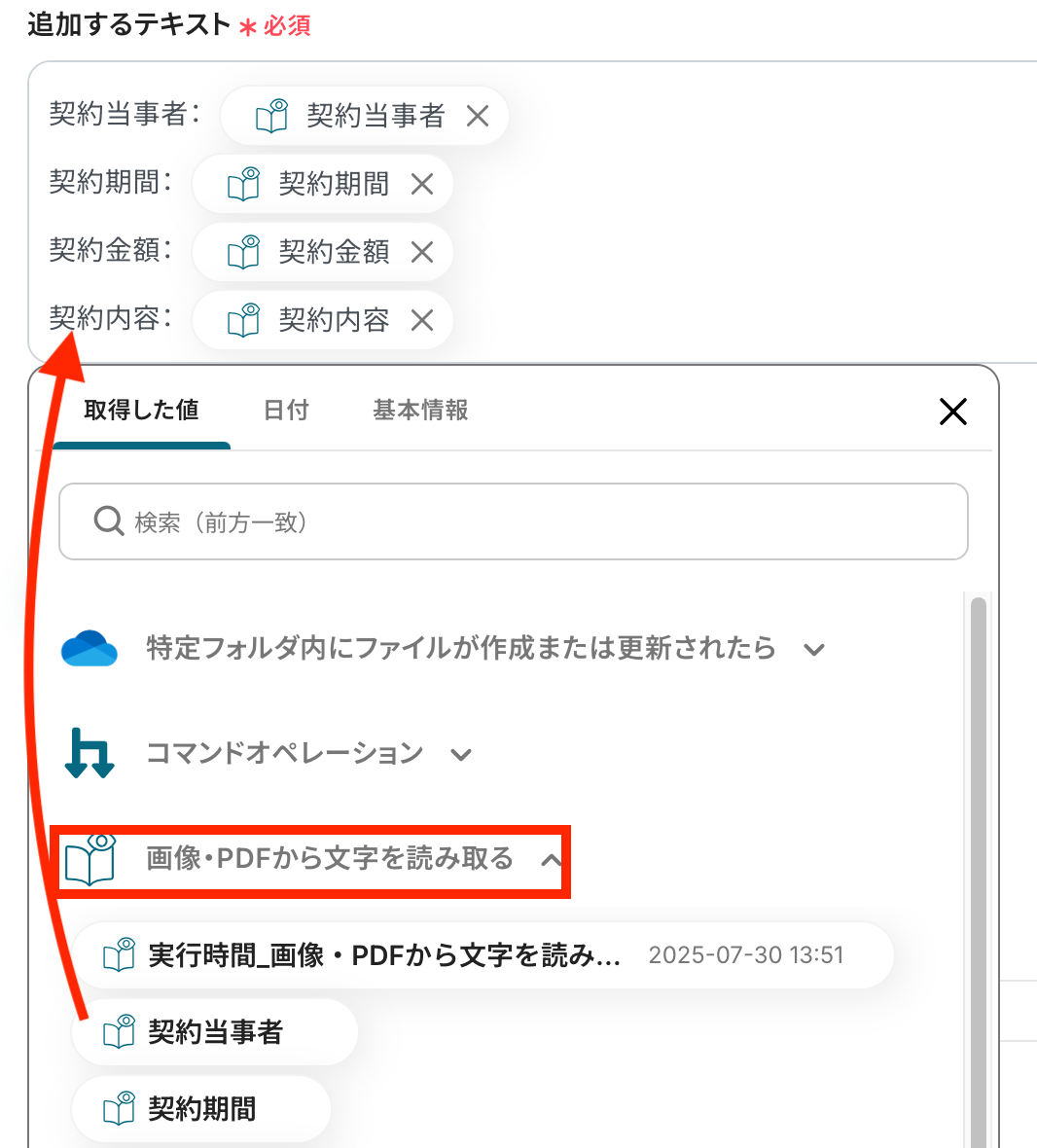Viewport: 1037px width, 1148px height.
Task: Click the OneDrive cloud icon
Action: tap(89, 648)
